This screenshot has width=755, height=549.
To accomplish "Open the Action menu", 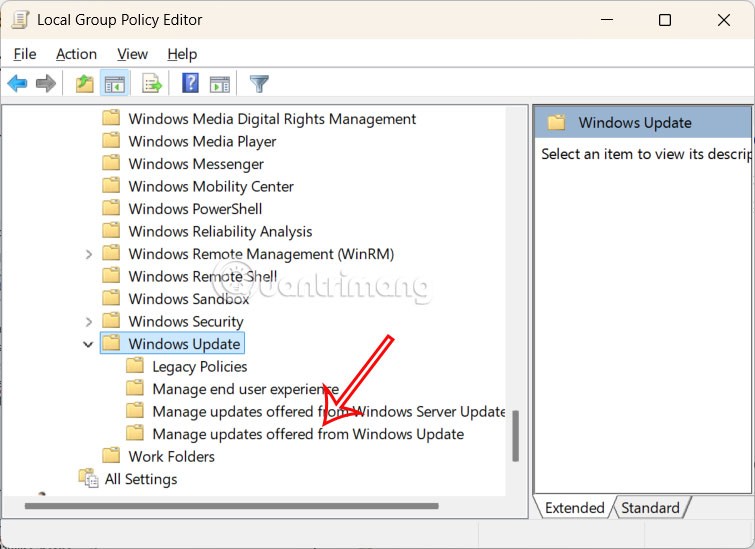I will (x=76, y=54).
